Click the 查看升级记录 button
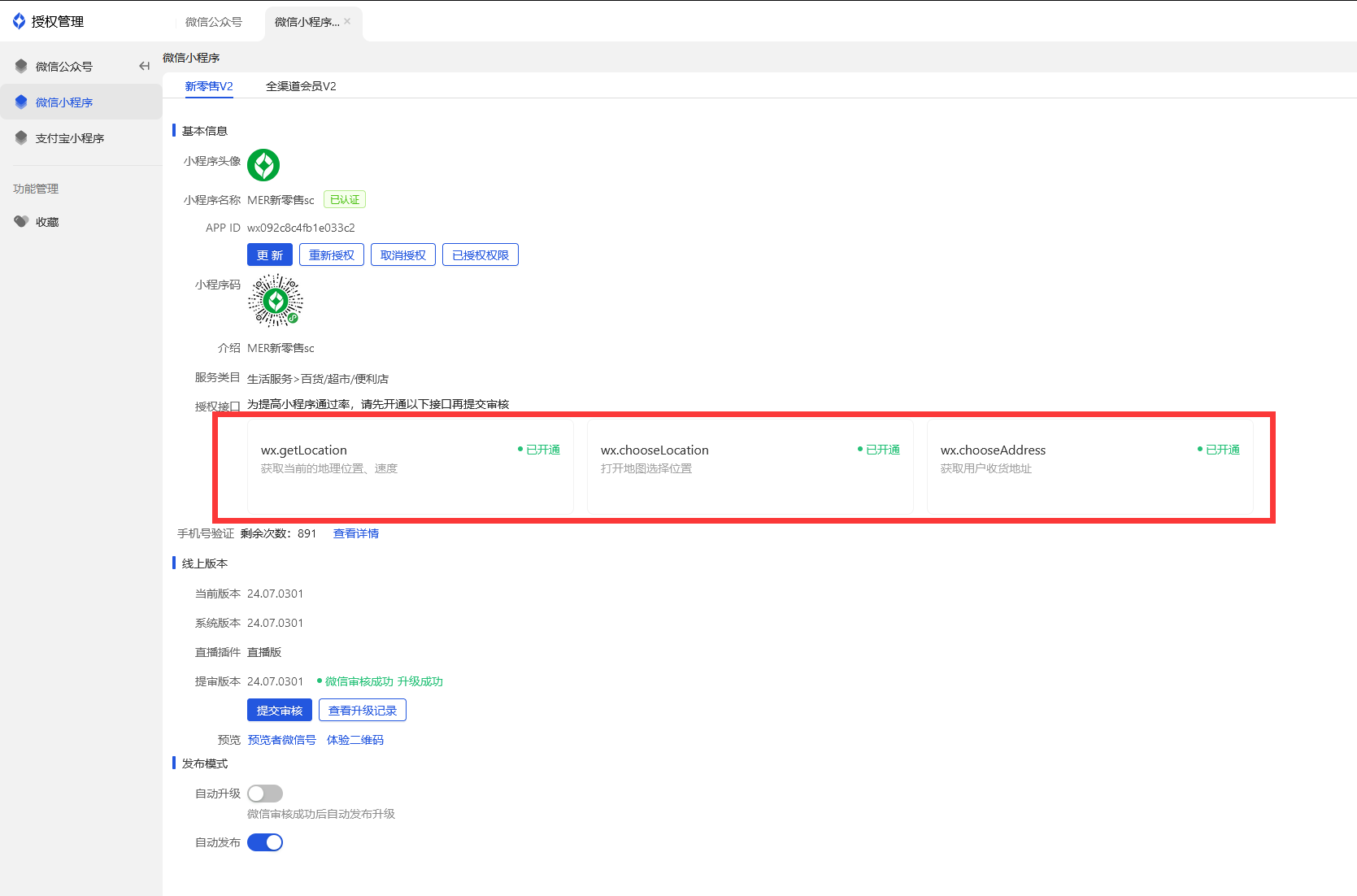 click(x=363, y=710)
